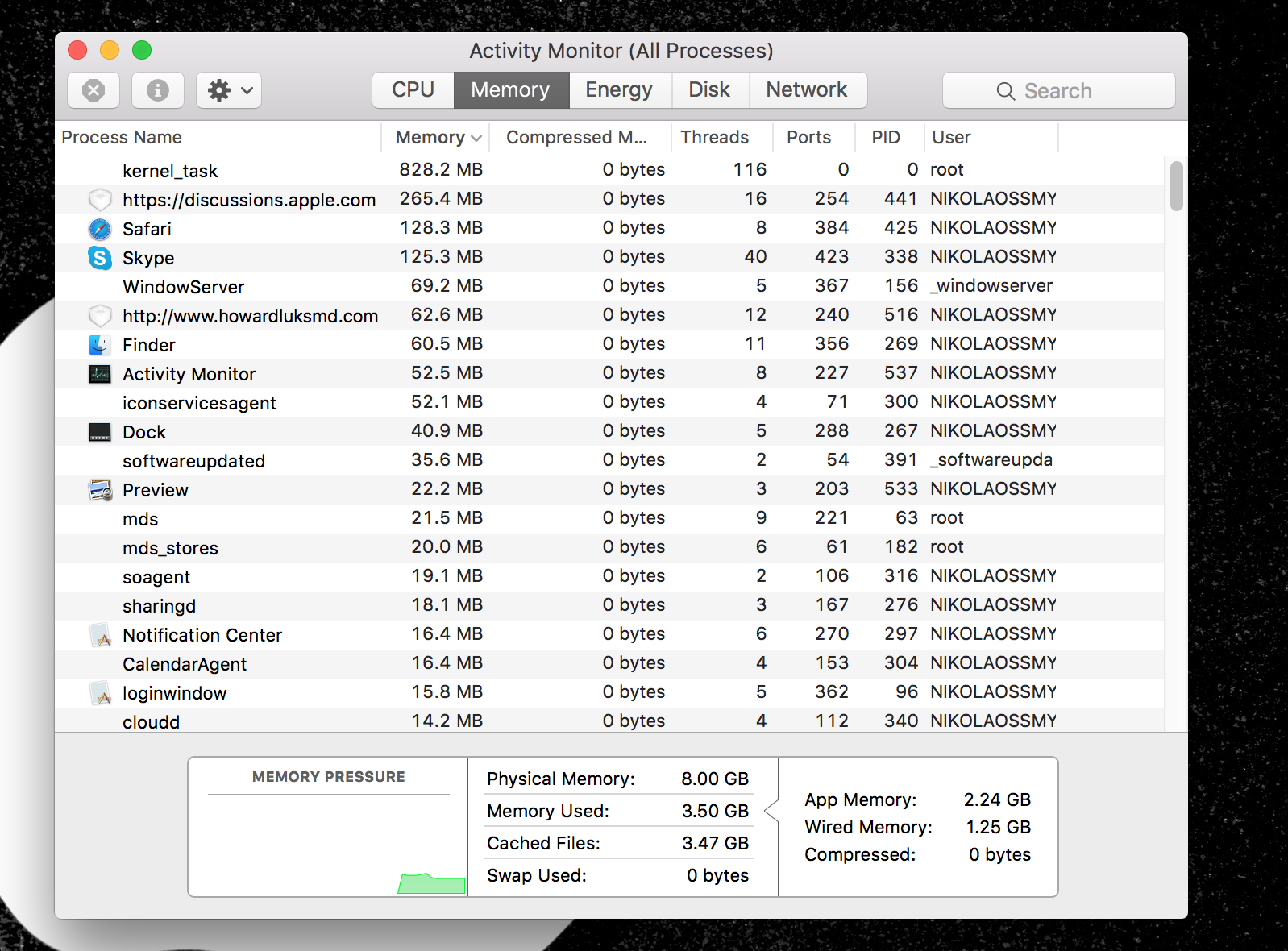Viewport: 1288px width, 951px height.
Task: Click the Swap Used value
Action: 717,875
